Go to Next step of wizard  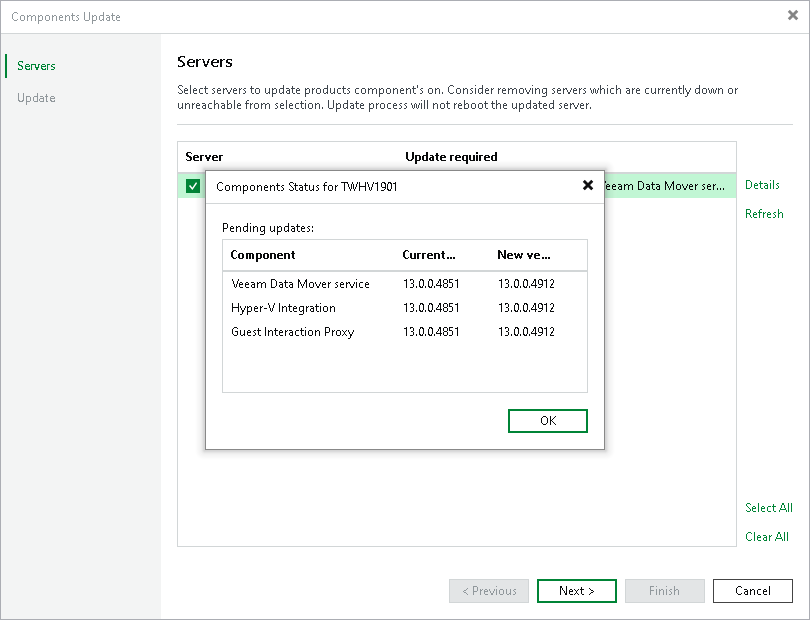(x=577, y=591)
